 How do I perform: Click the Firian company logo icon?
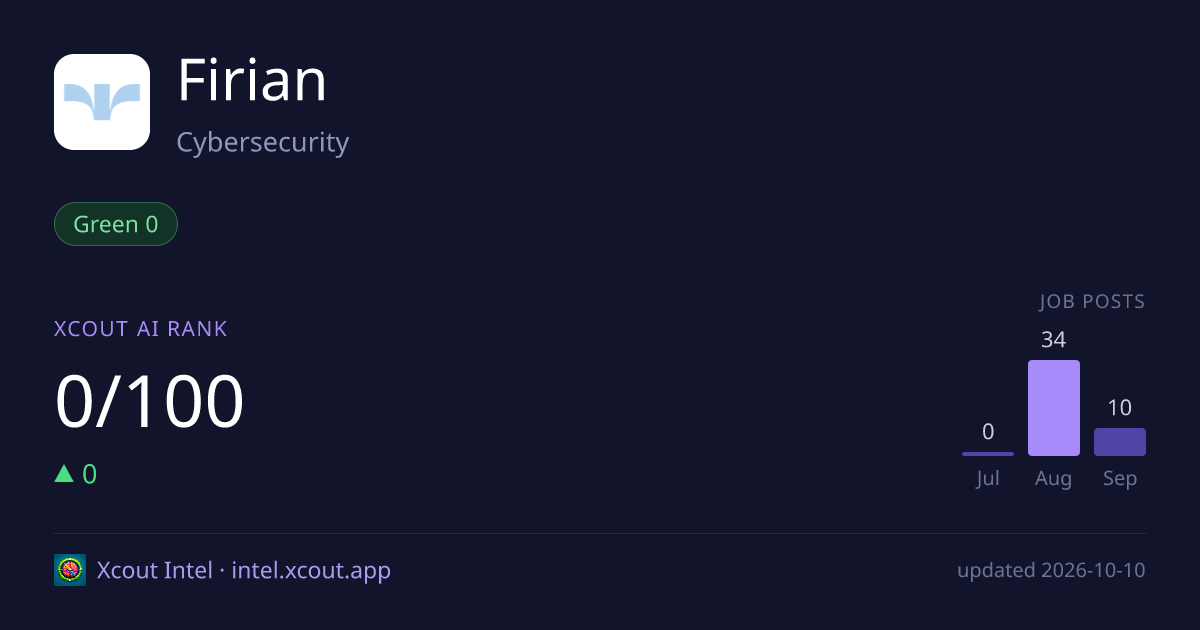point(102,102)
